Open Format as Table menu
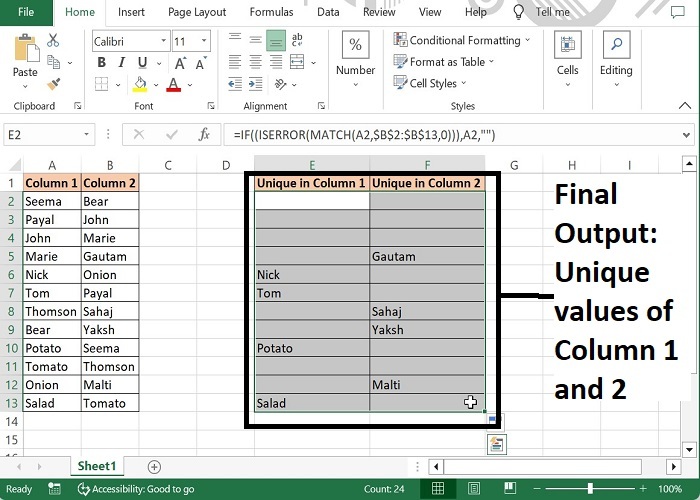The width and height of the screenshot is (700, 500). pyautogui.click(x=444, y=62)
